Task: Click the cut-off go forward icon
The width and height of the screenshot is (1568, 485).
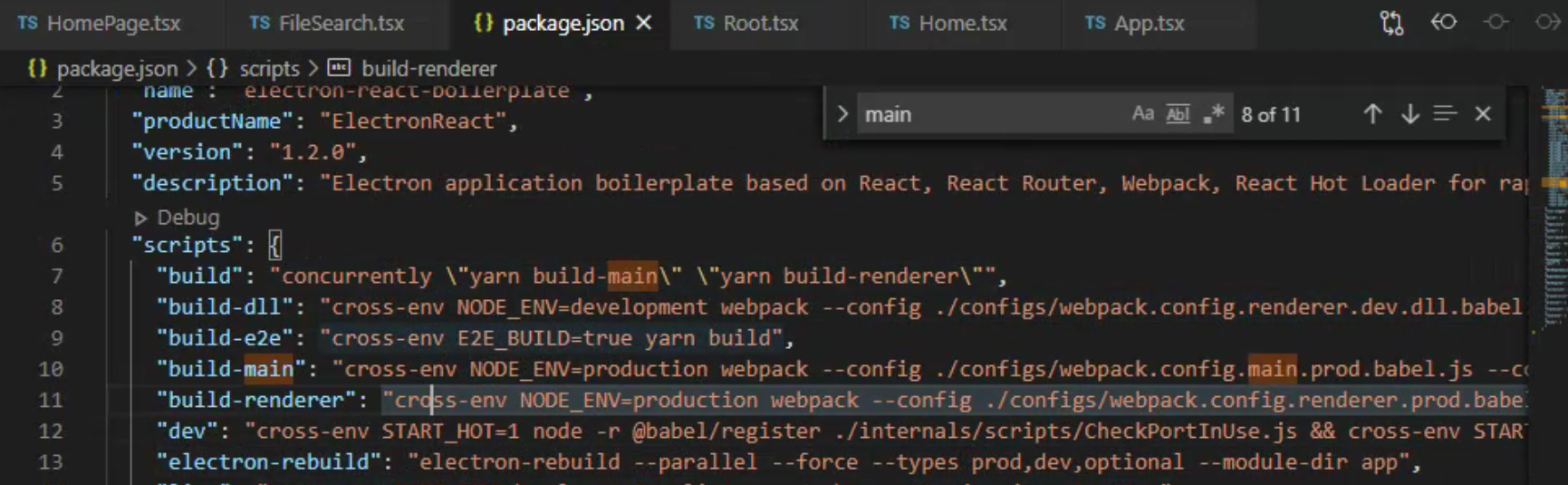Action: (x=1548, y=22)
